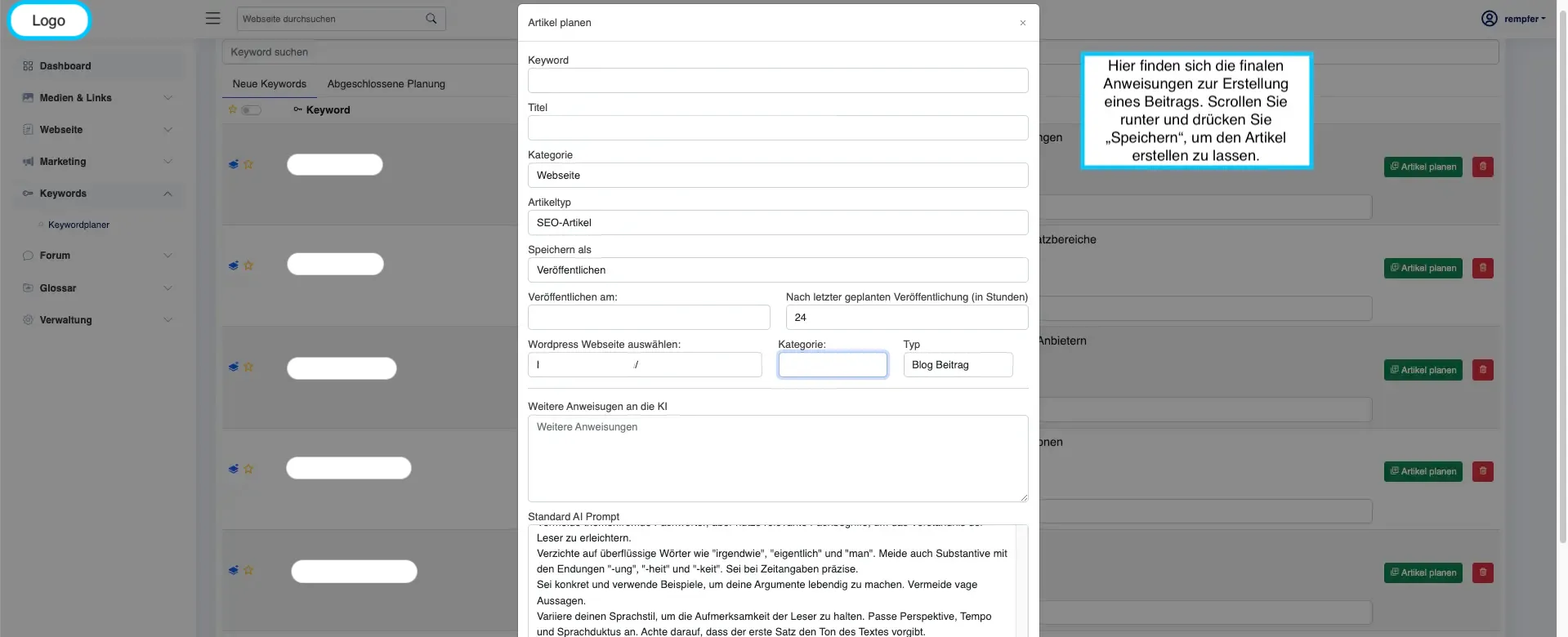
Task: Click the Dashboard grid icon in sidebar
Action: tap(28, 66)
